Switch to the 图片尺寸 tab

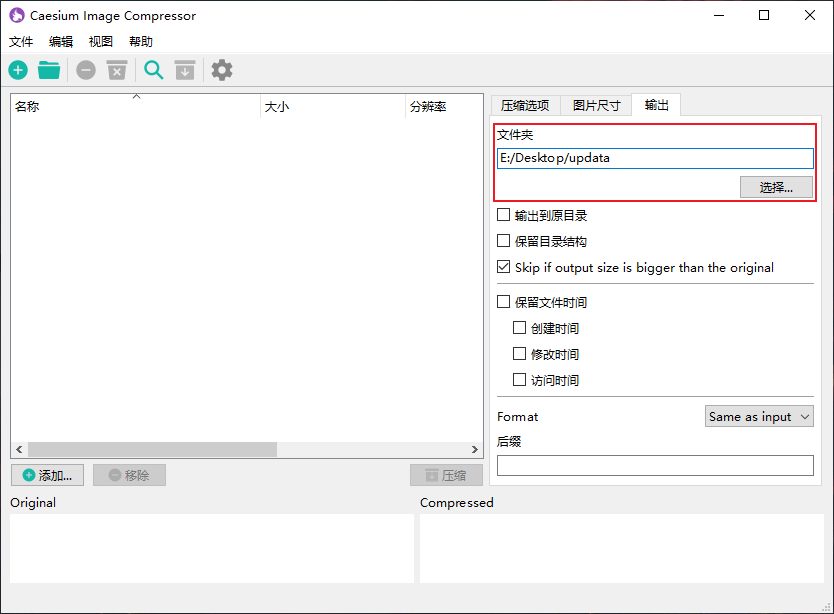coord(596,105)
